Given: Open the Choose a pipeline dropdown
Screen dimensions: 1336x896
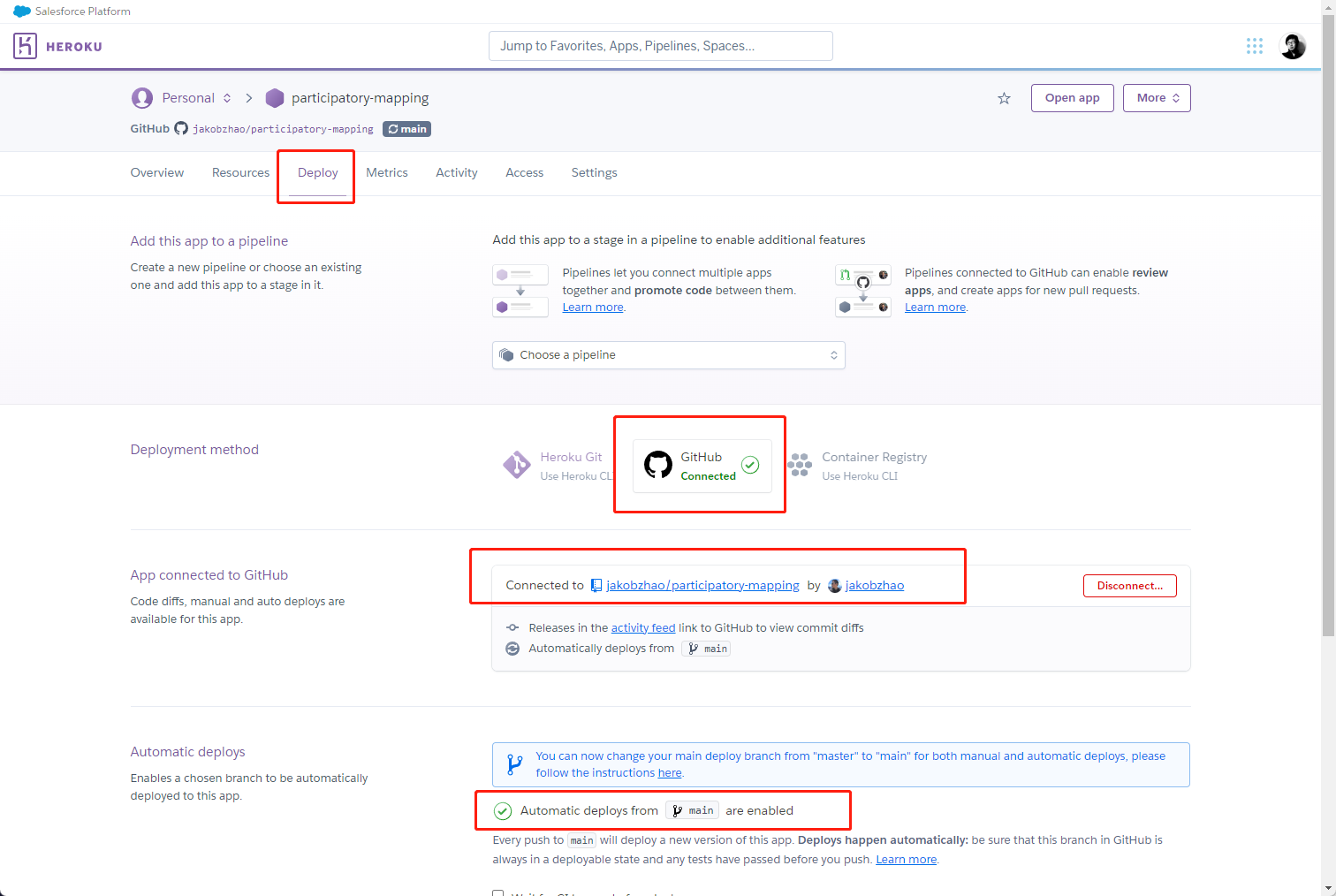Looking at the screenshot, I should click(x=669, y=355).
